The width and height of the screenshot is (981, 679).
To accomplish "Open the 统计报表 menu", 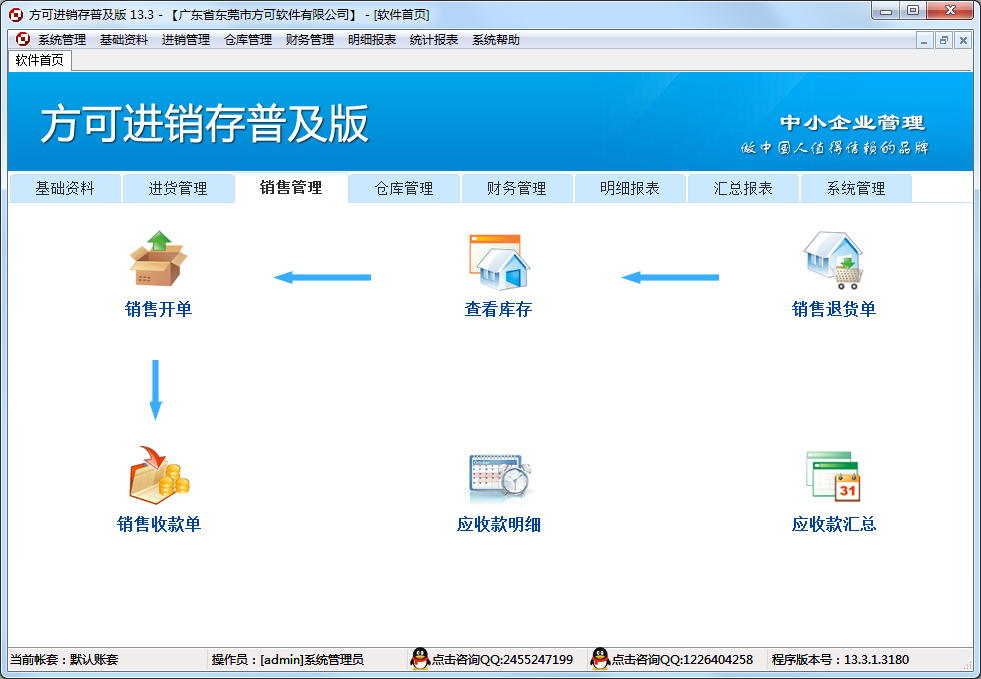I will [434, 40].
